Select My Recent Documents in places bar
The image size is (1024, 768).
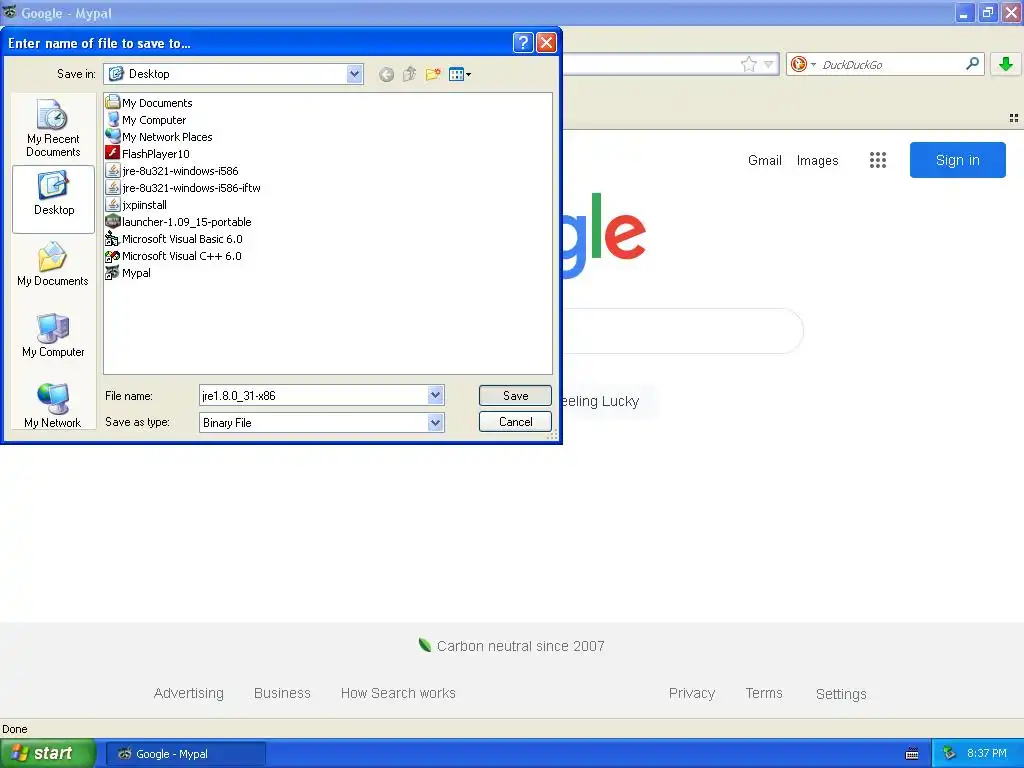click(x=53, y=128)
